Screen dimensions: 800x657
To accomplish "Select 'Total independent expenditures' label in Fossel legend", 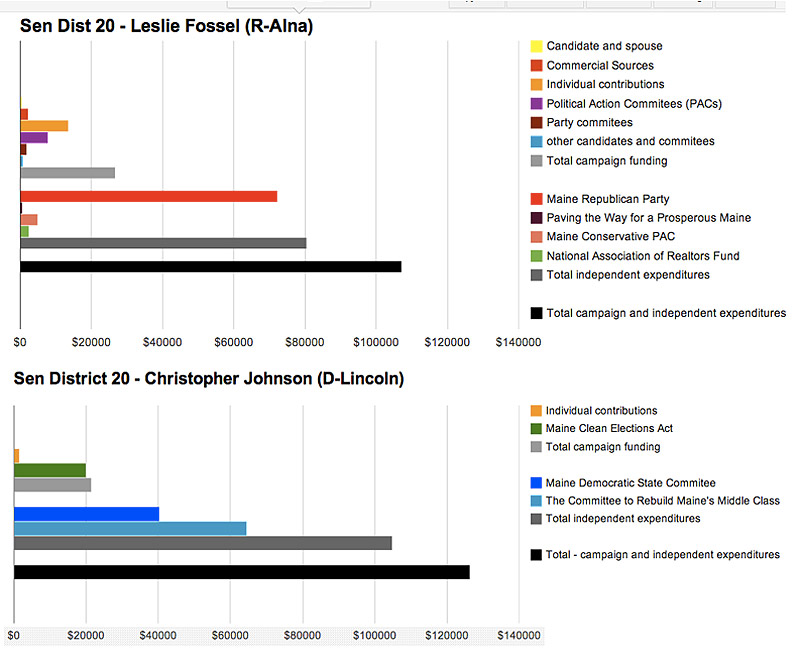I will (628, 275).
